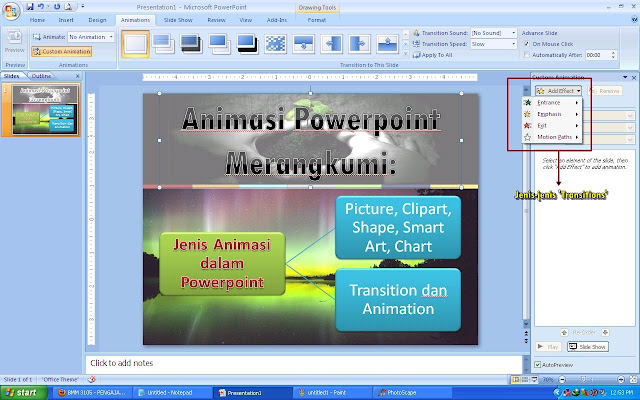Choose the Cut transition

pos(220,44)
